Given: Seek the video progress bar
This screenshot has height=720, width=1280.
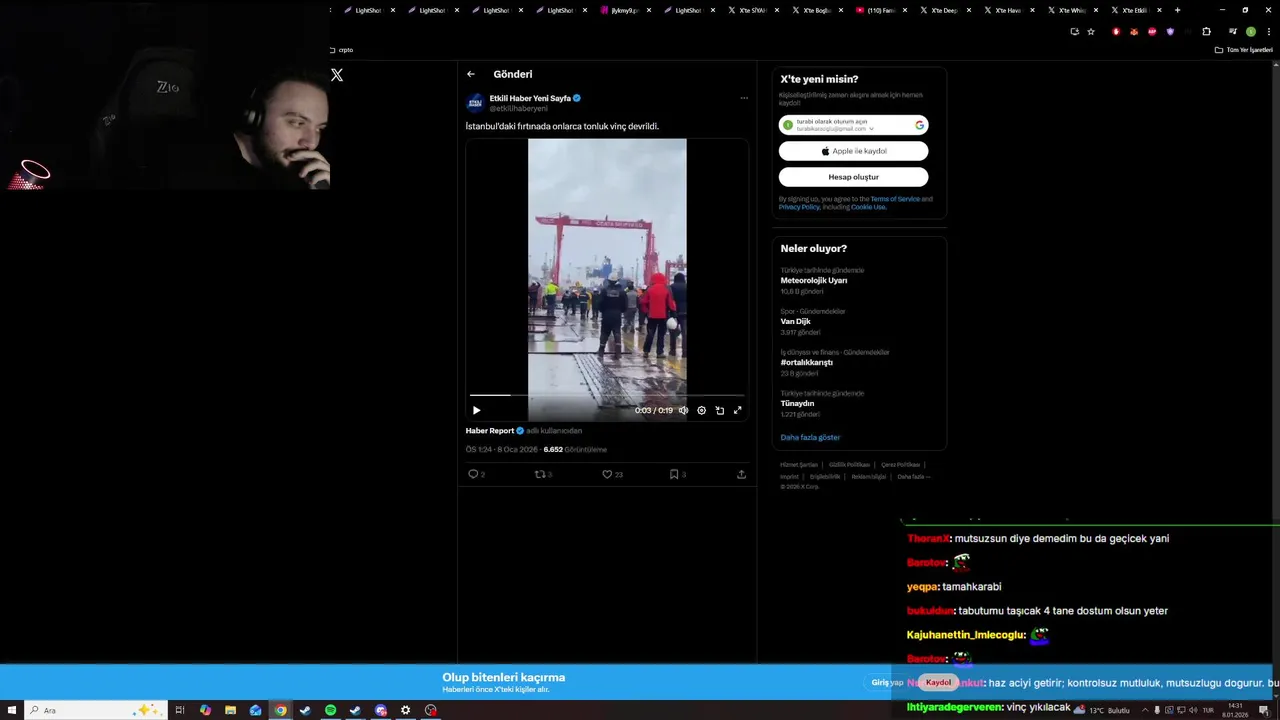Looking at the screenshot, I should pos(607,395).
